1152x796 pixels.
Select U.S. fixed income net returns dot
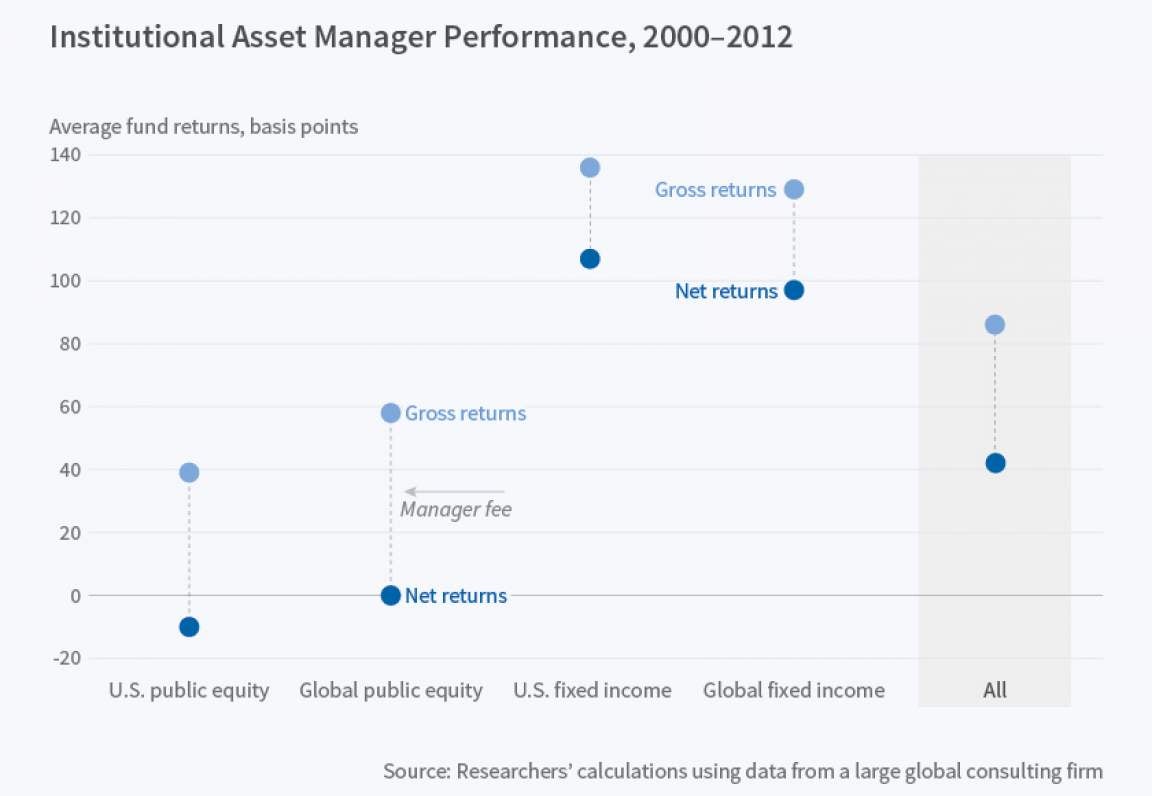pos(590,259)
